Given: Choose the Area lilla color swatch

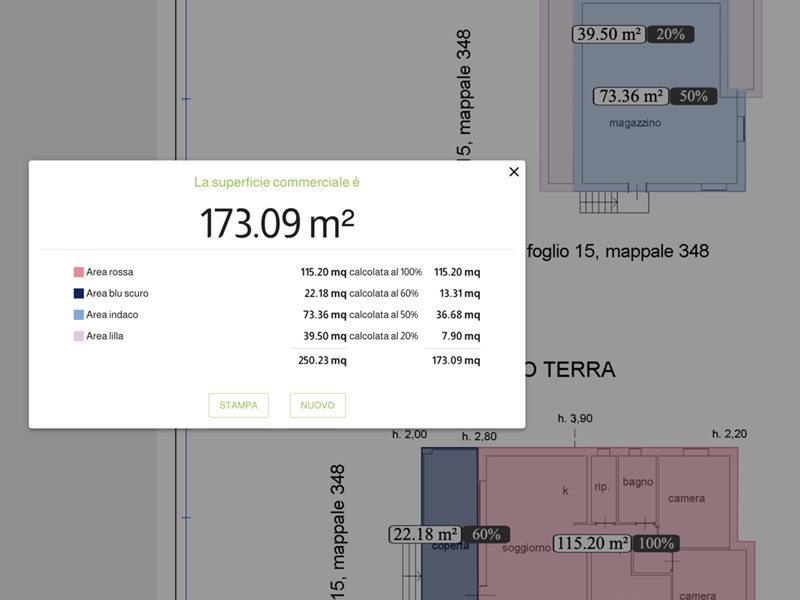Looking at the screenshot, I should click(78, 337).
